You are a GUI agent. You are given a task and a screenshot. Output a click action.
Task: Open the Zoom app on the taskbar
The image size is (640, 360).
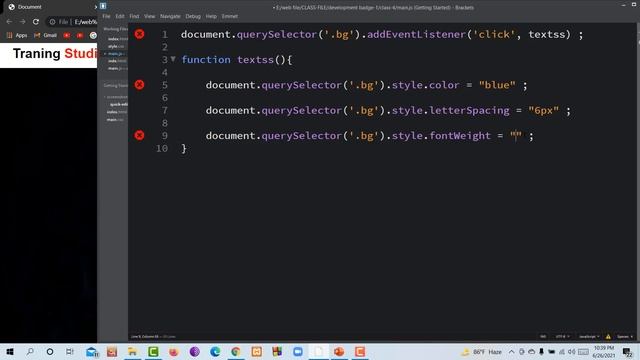pyautogui.click(x=298, y=351)
